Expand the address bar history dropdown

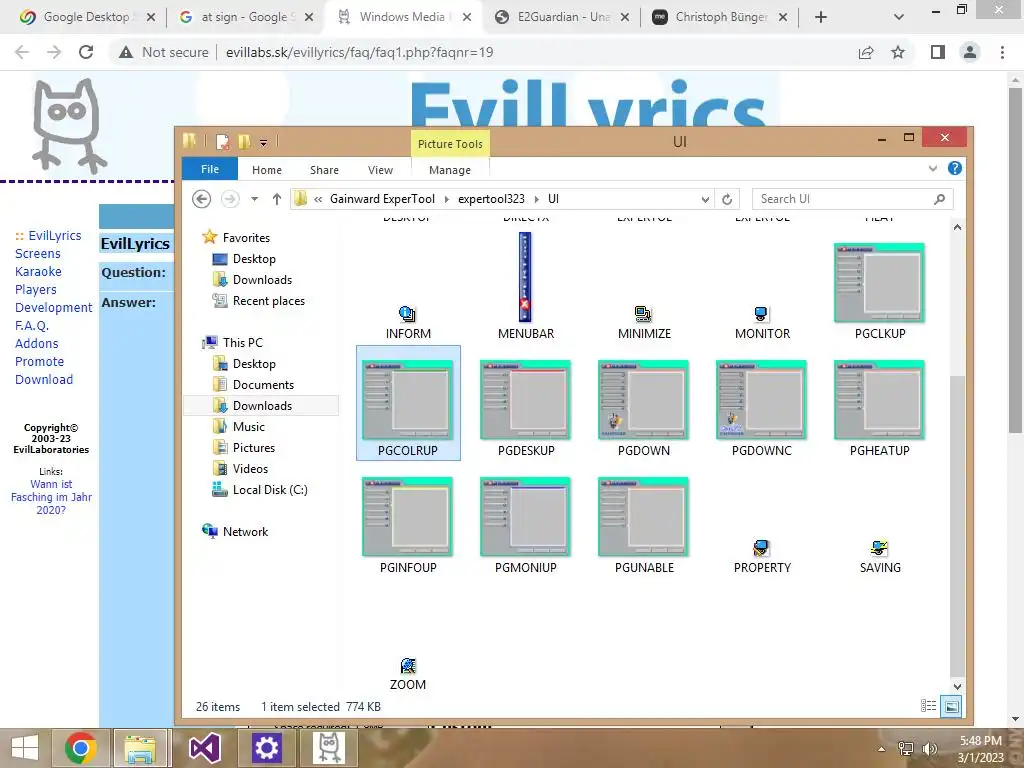click(x=705, y=199)
